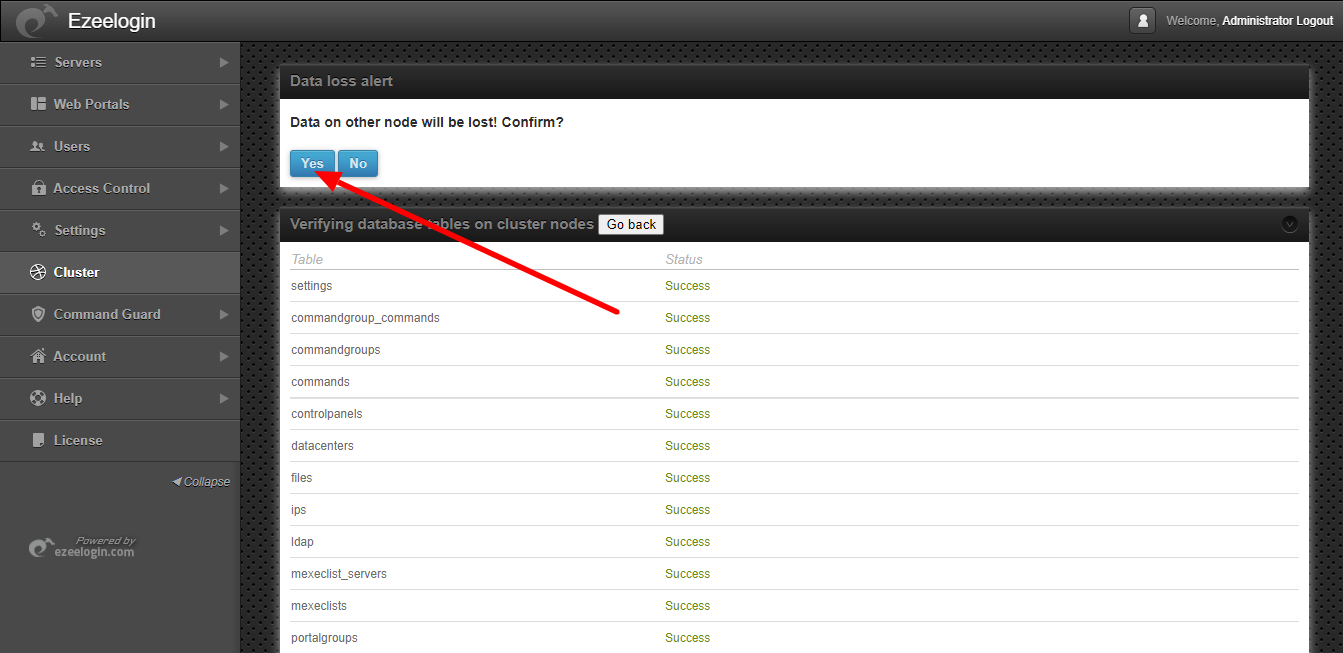Image resolution: width=1343 pixels, height=653 pixels.
Task: Expand the Users submenu arrow
Action: point(224,146)
